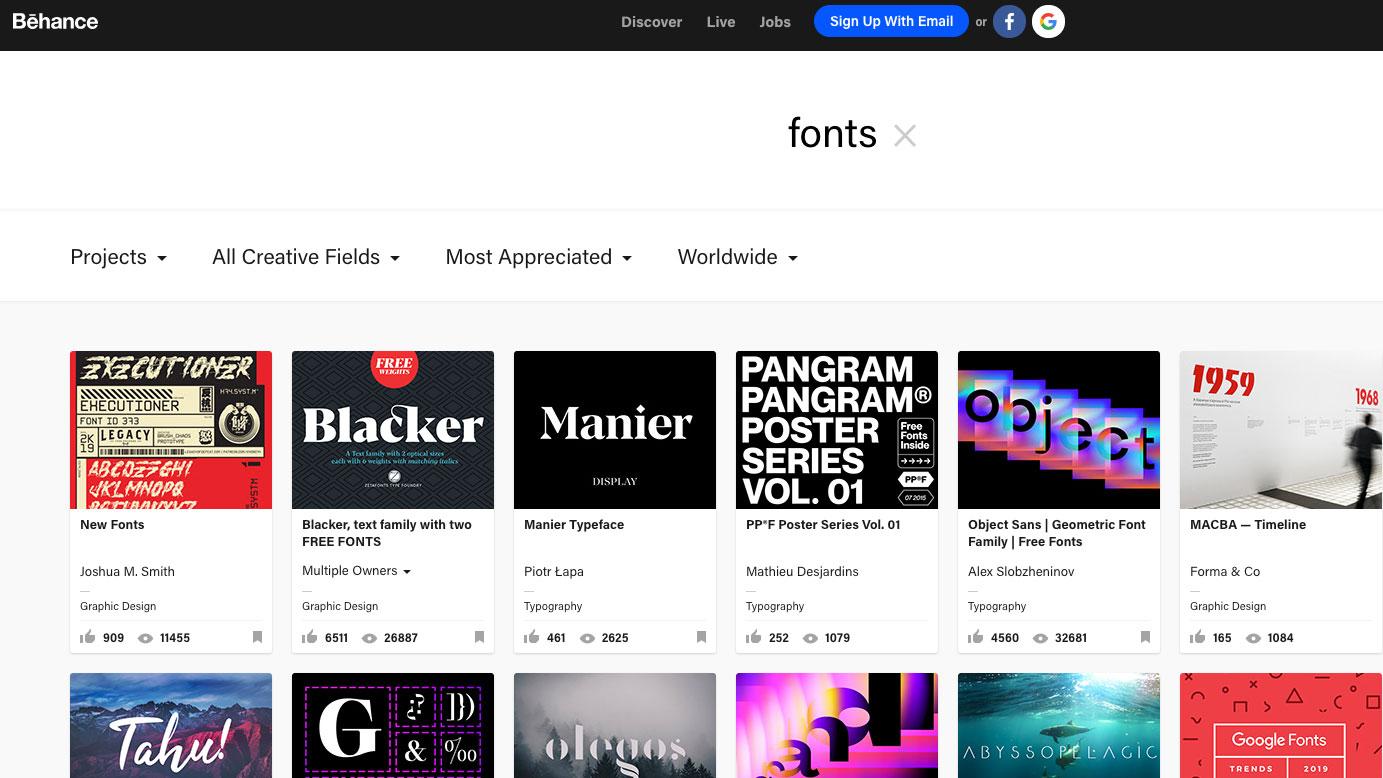1383x778 pixels.
Task: Open the Executioner New Fonts thumbnail
Action: coord(171,430)
